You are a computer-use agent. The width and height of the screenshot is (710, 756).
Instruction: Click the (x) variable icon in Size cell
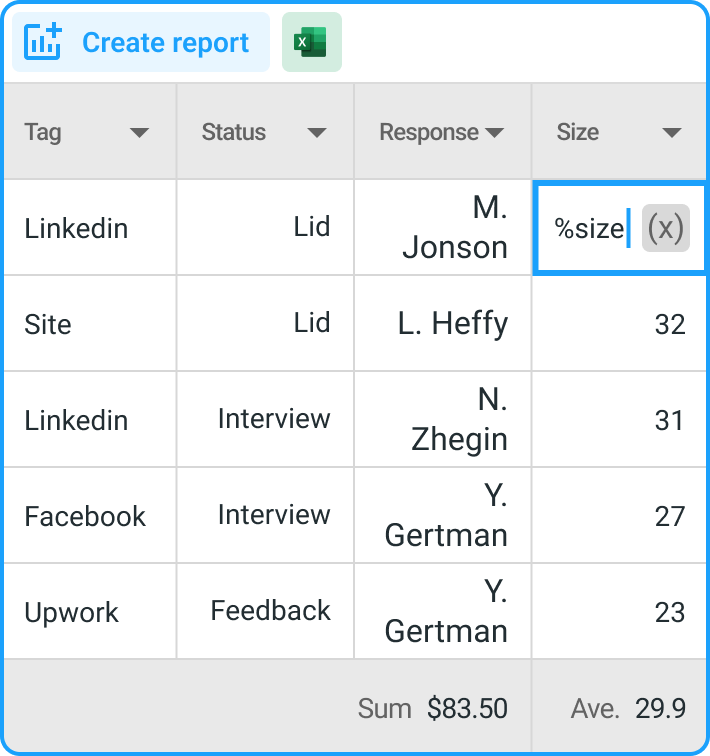point(665,229)
